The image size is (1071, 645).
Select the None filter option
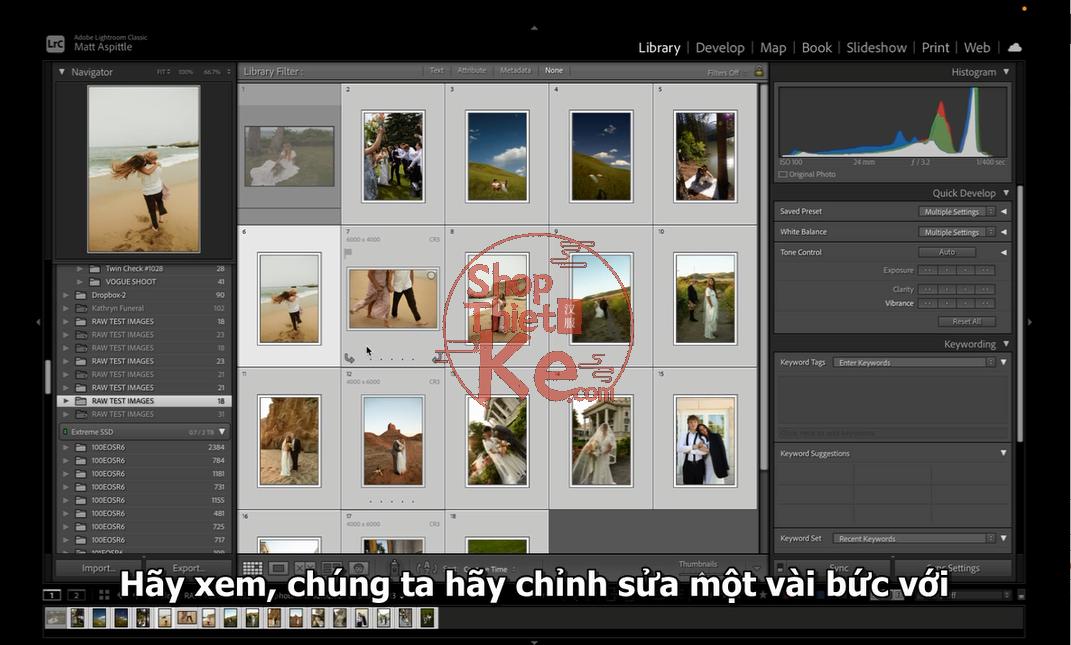(x=553, y=71)
